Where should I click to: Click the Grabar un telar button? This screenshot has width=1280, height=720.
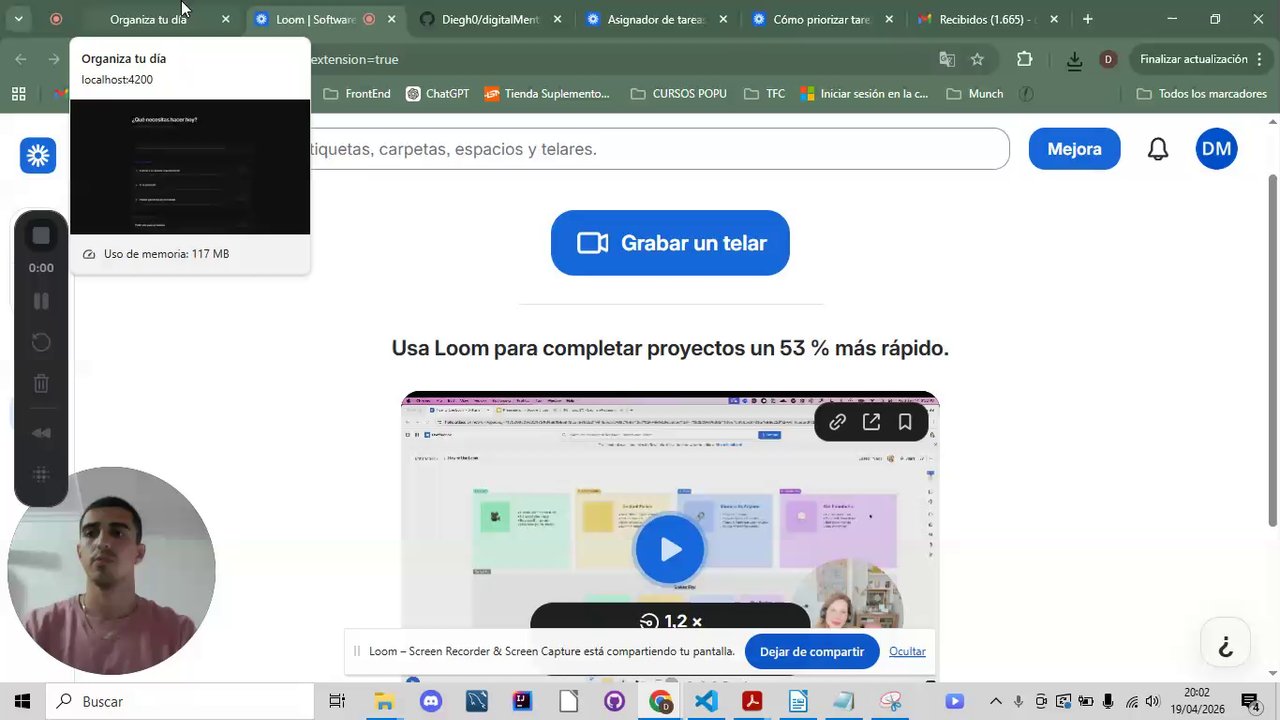tap(670, 243)
